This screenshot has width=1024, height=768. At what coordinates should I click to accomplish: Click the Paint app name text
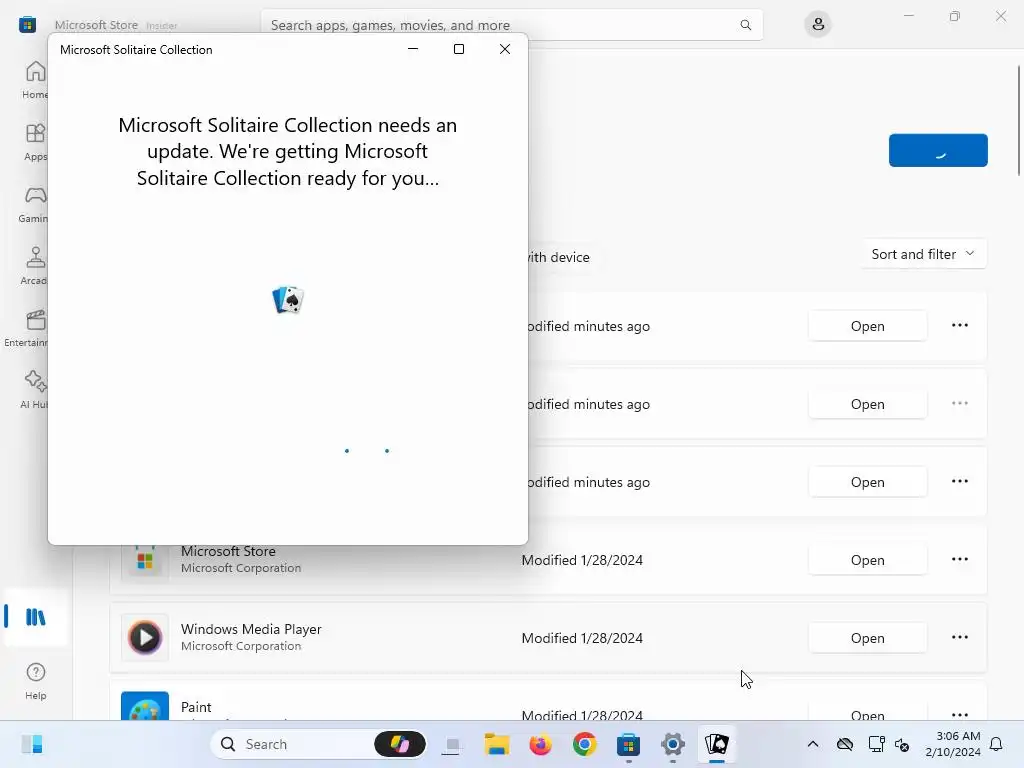point(196,707)
